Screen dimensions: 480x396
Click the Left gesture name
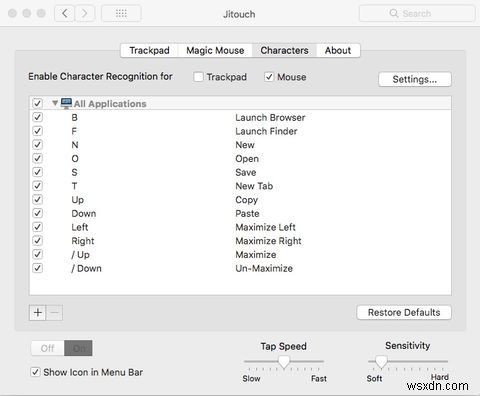pos(80,227)
